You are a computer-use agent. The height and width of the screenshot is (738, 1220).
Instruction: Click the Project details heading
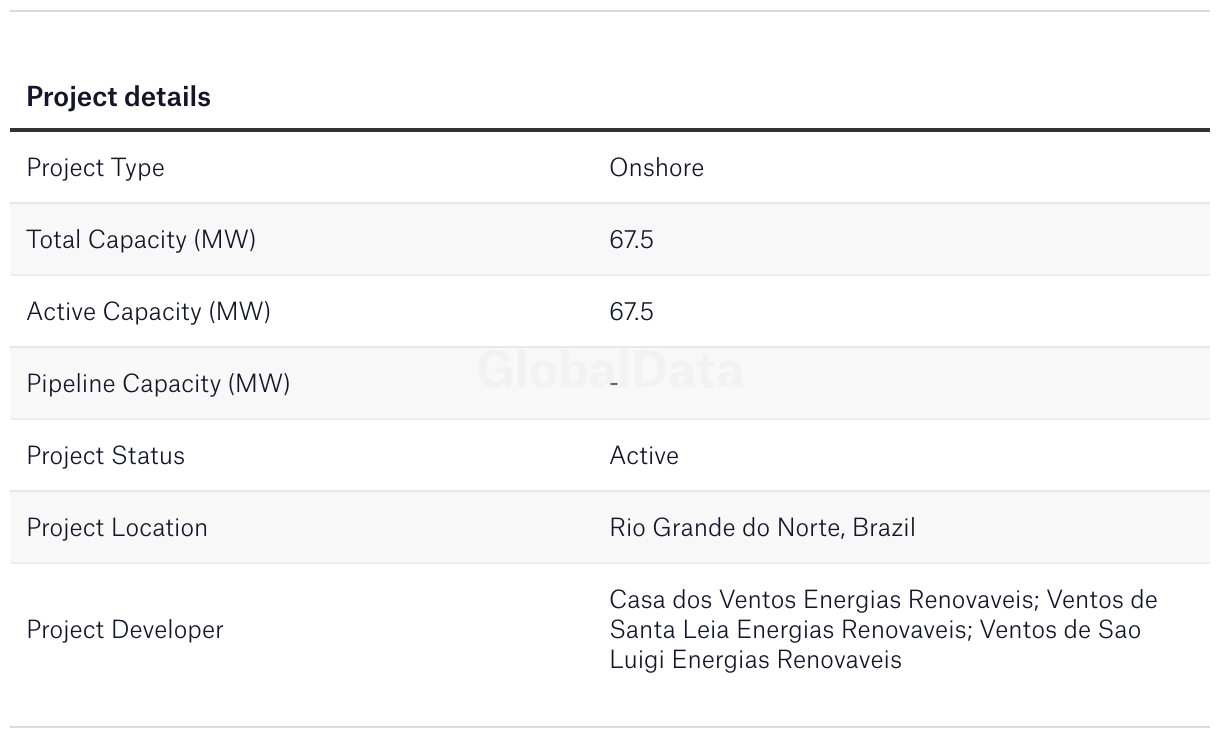(x=118, y=97)
